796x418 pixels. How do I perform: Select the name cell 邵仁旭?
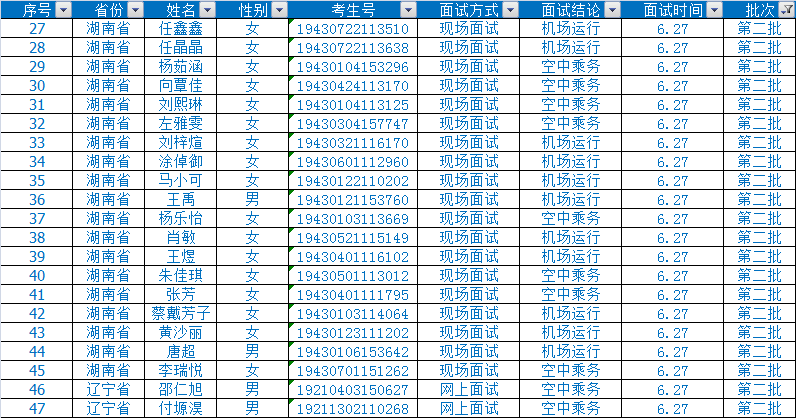click(181, 390)
